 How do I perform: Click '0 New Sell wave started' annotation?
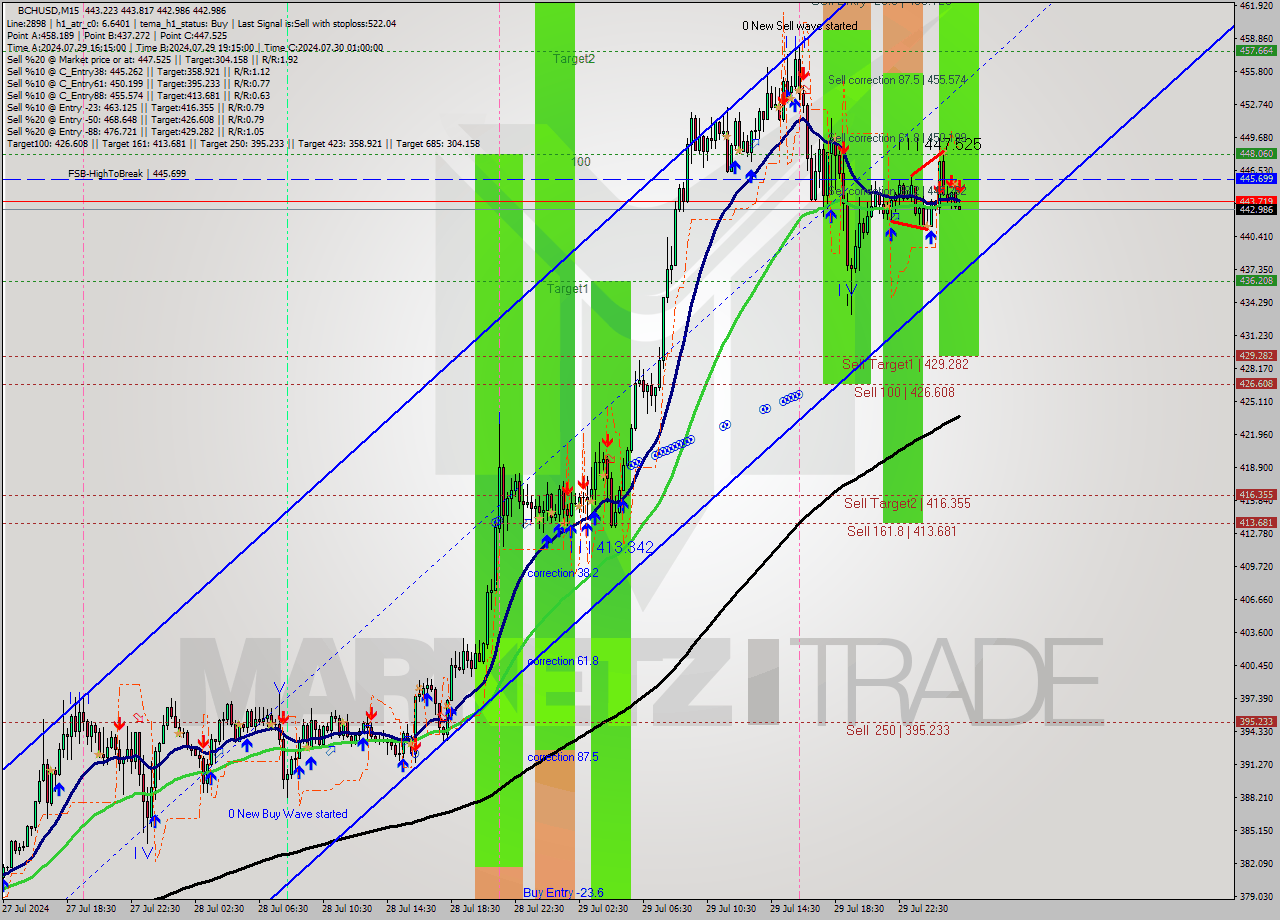coord(799,26)
